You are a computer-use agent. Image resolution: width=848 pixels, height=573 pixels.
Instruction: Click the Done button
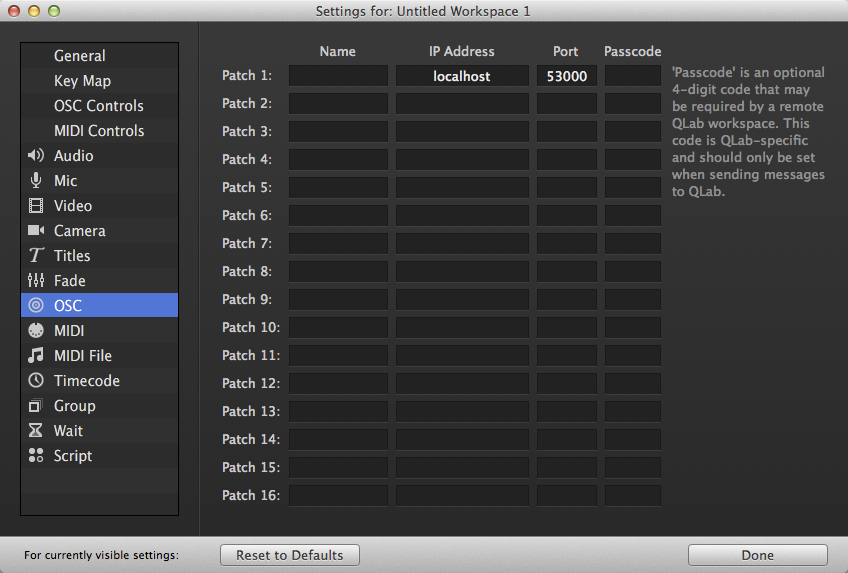click(x=757, y=555)
